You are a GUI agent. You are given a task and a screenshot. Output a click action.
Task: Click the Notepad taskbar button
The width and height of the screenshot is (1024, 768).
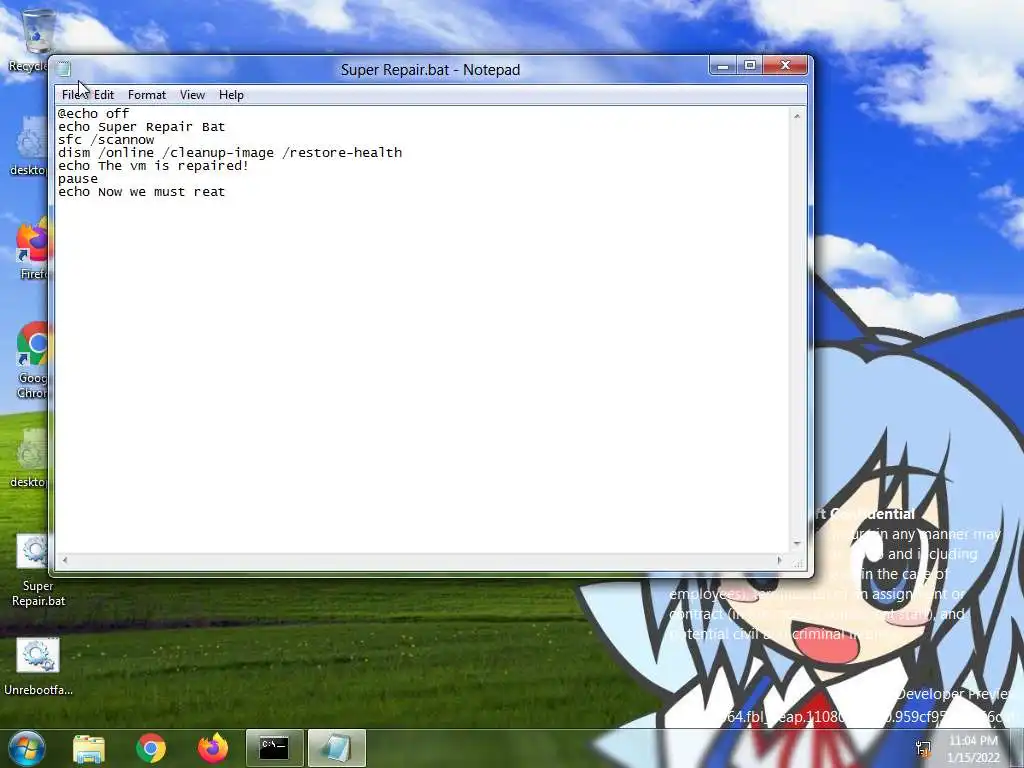(x=336, y=748)
